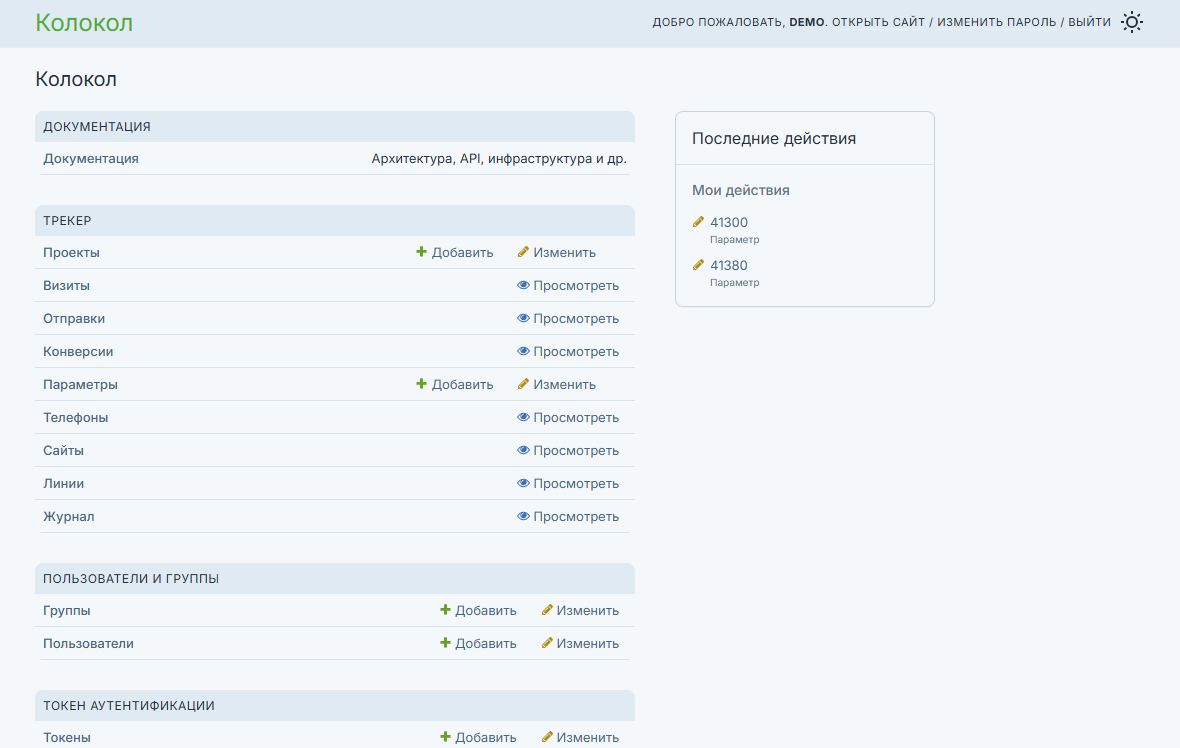
Task: Open the Конверсии model list
Action: 78,352
